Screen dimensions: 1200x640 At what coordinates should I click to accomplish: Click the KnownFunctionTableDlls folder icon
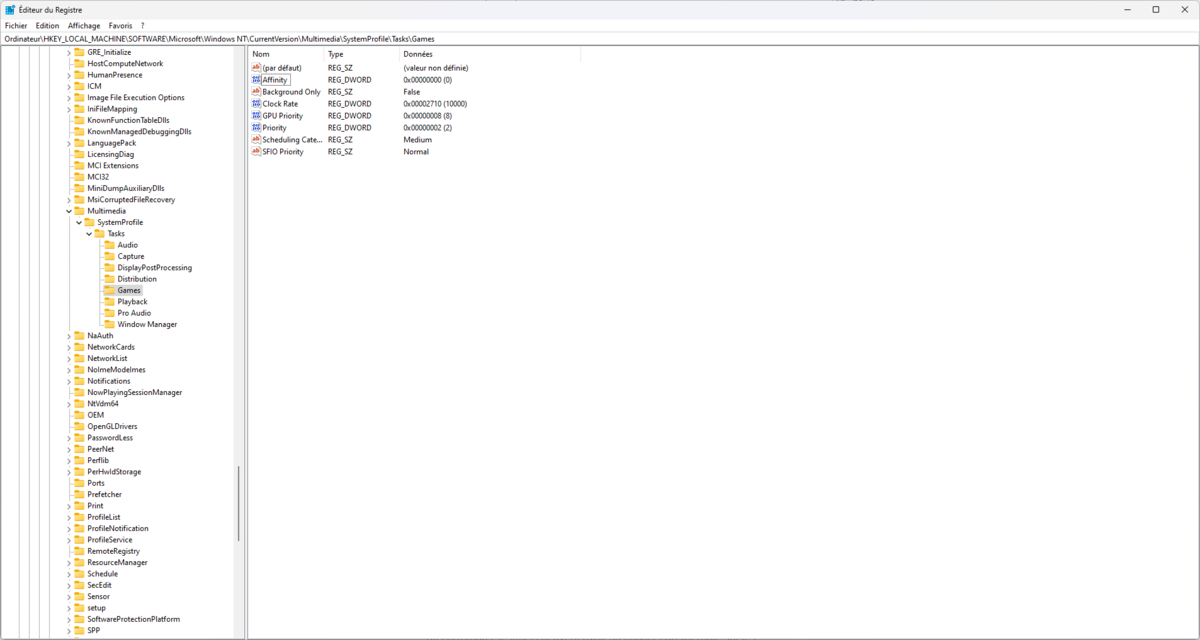[x=79, y=120]
